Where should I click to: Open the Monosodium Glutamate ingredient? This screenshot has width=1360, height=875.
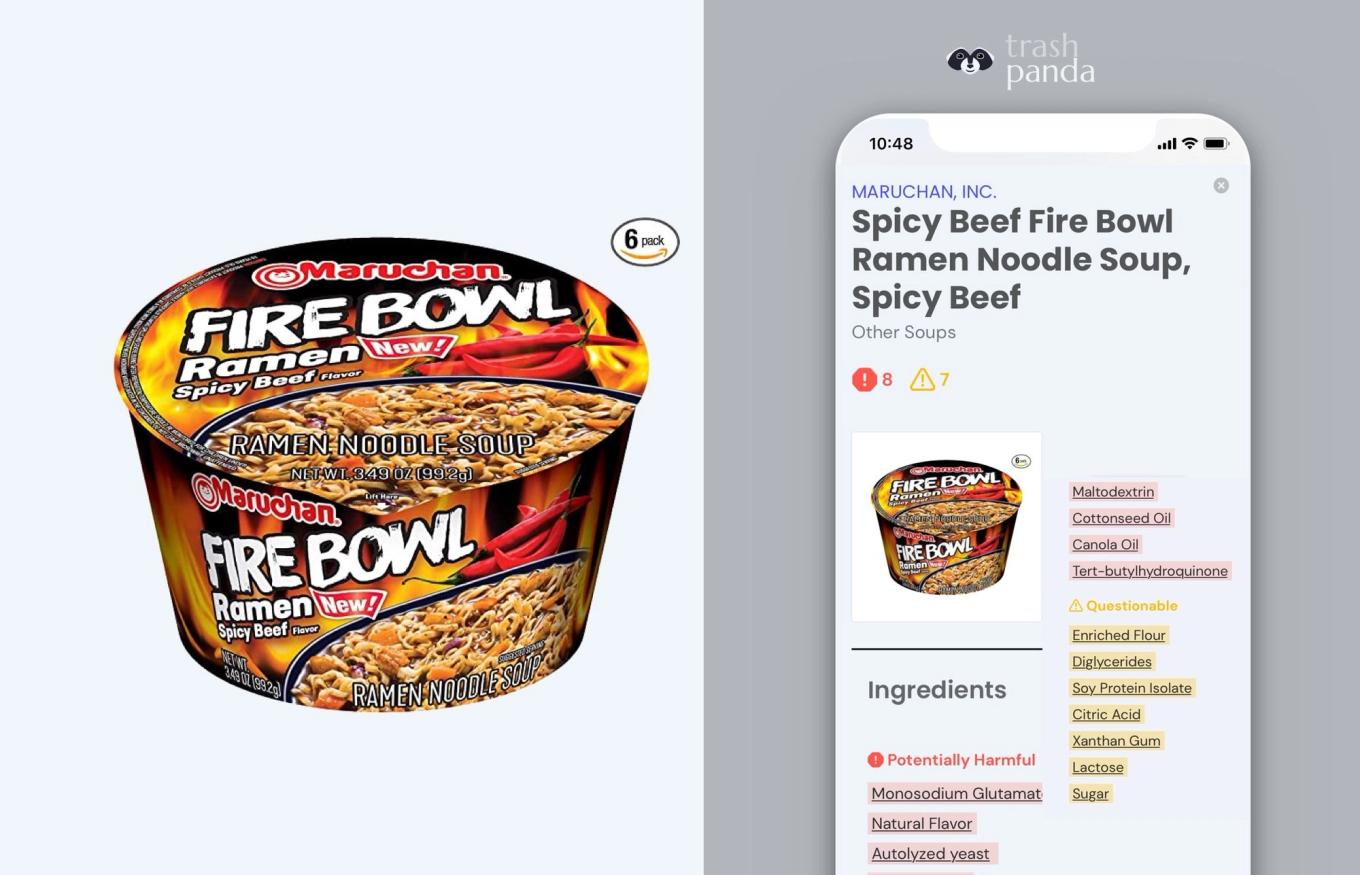956,793
